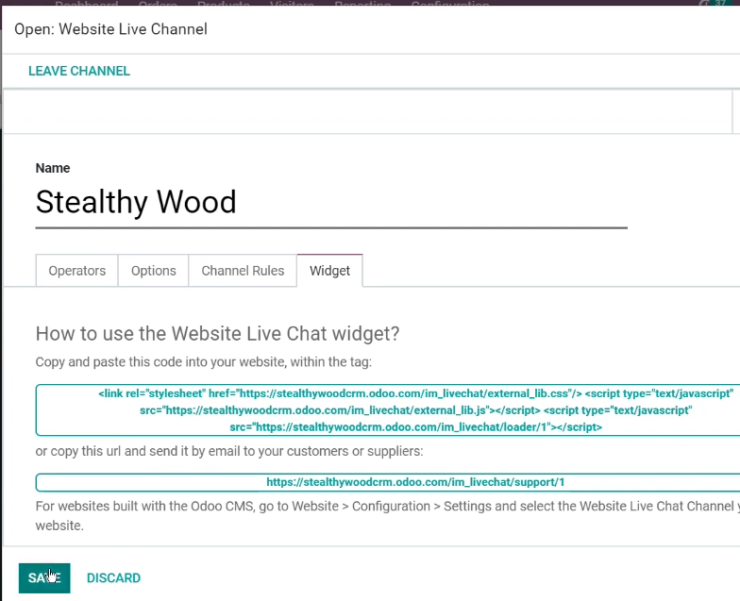Click the heading How to use the Website Live Chat widget?
This screenshot has width=740, height=601.
[218, 334]
